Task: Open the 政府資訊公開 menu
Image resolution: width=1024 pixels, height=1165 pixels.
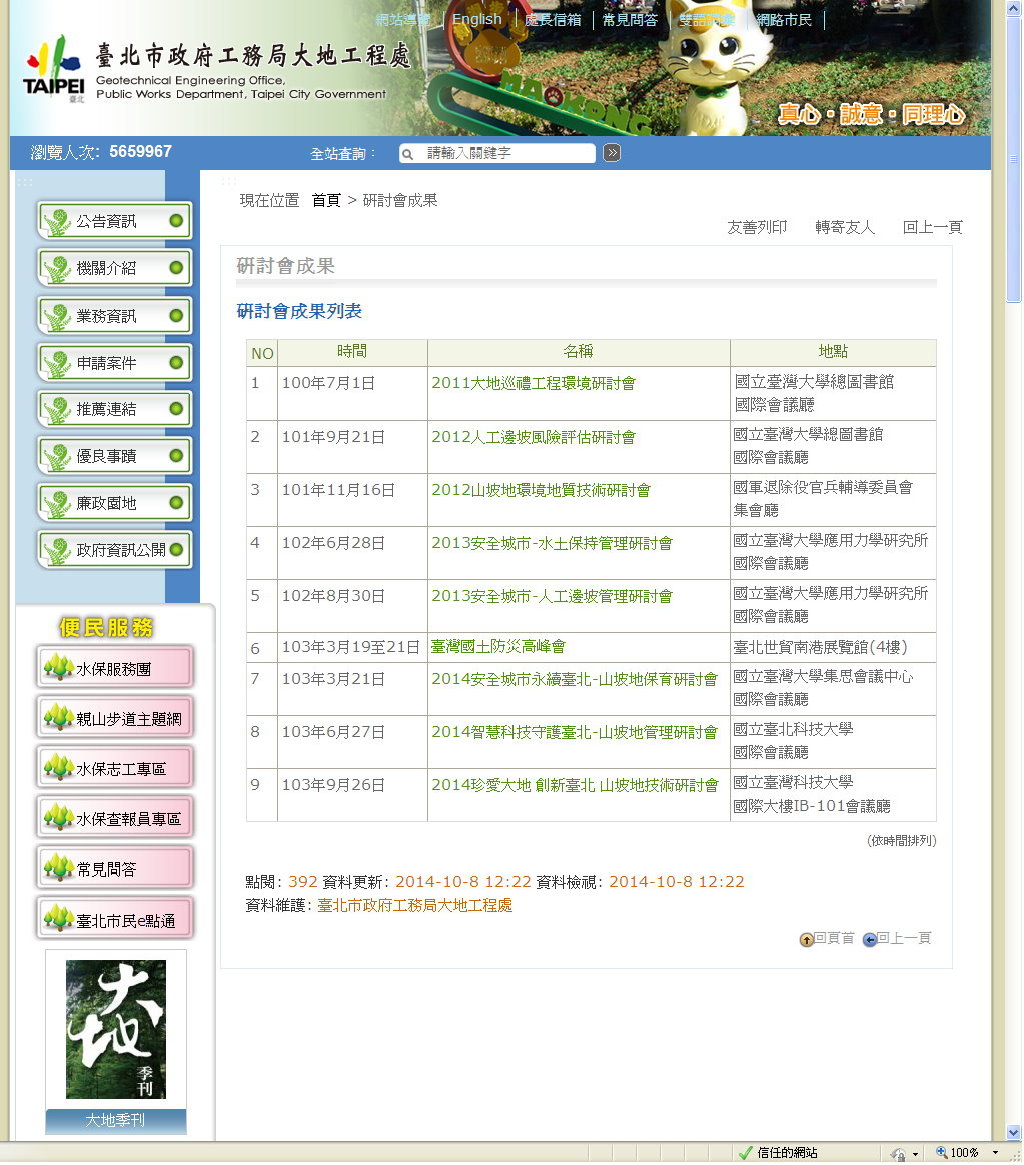Action: pos(114,550)
